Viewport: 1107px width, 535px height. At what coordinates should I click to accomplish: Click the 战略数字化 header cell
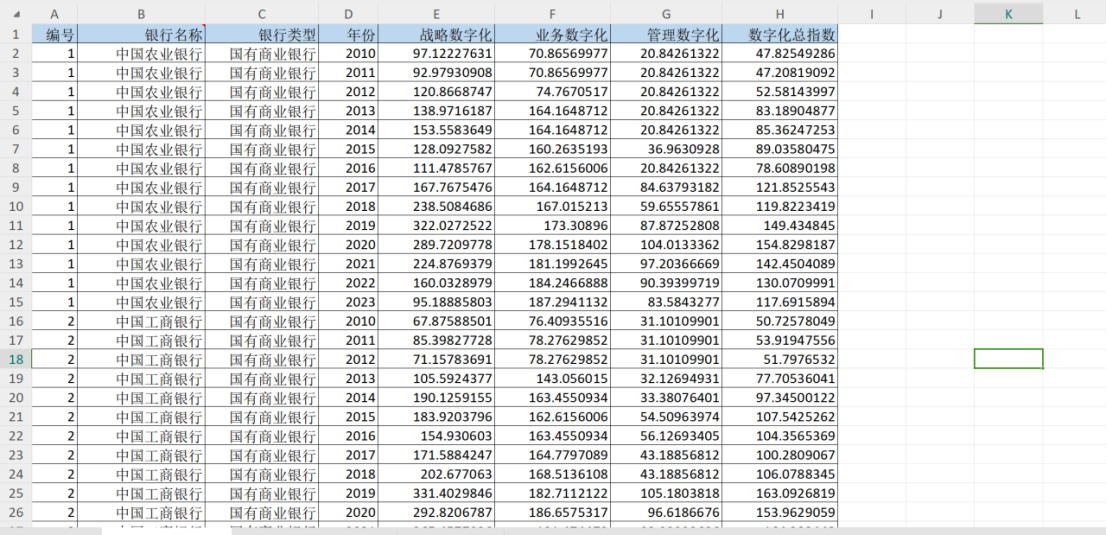coord(436,33)
